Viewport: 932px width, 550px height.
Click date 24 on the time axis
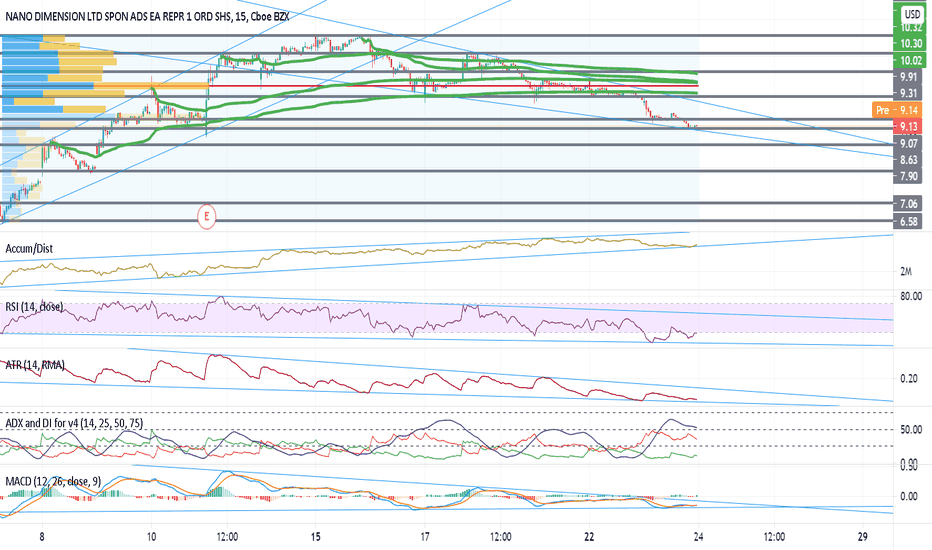pos(698,537)
